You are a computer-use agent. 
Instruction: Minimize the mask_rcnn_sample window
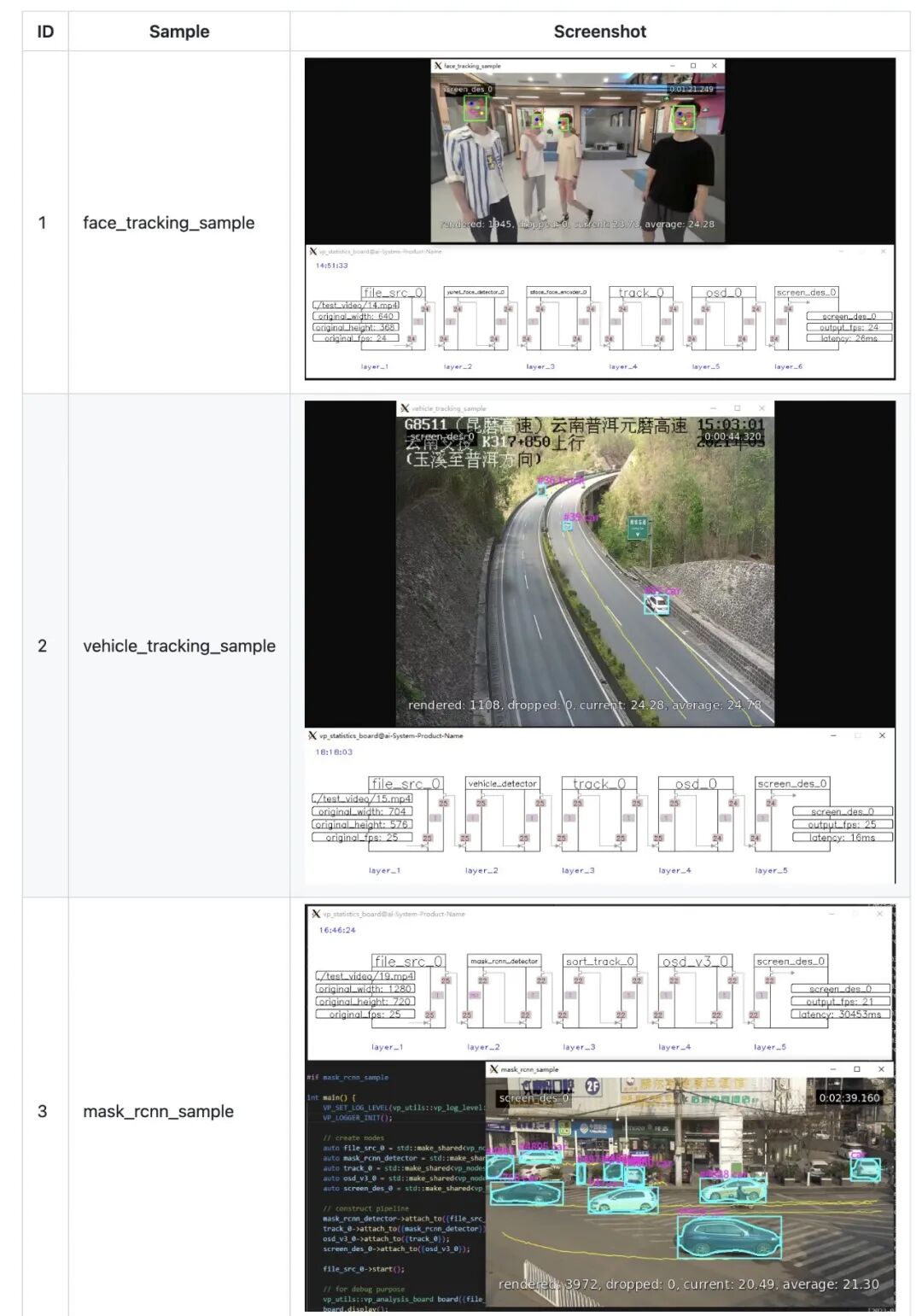(833, 1069)
